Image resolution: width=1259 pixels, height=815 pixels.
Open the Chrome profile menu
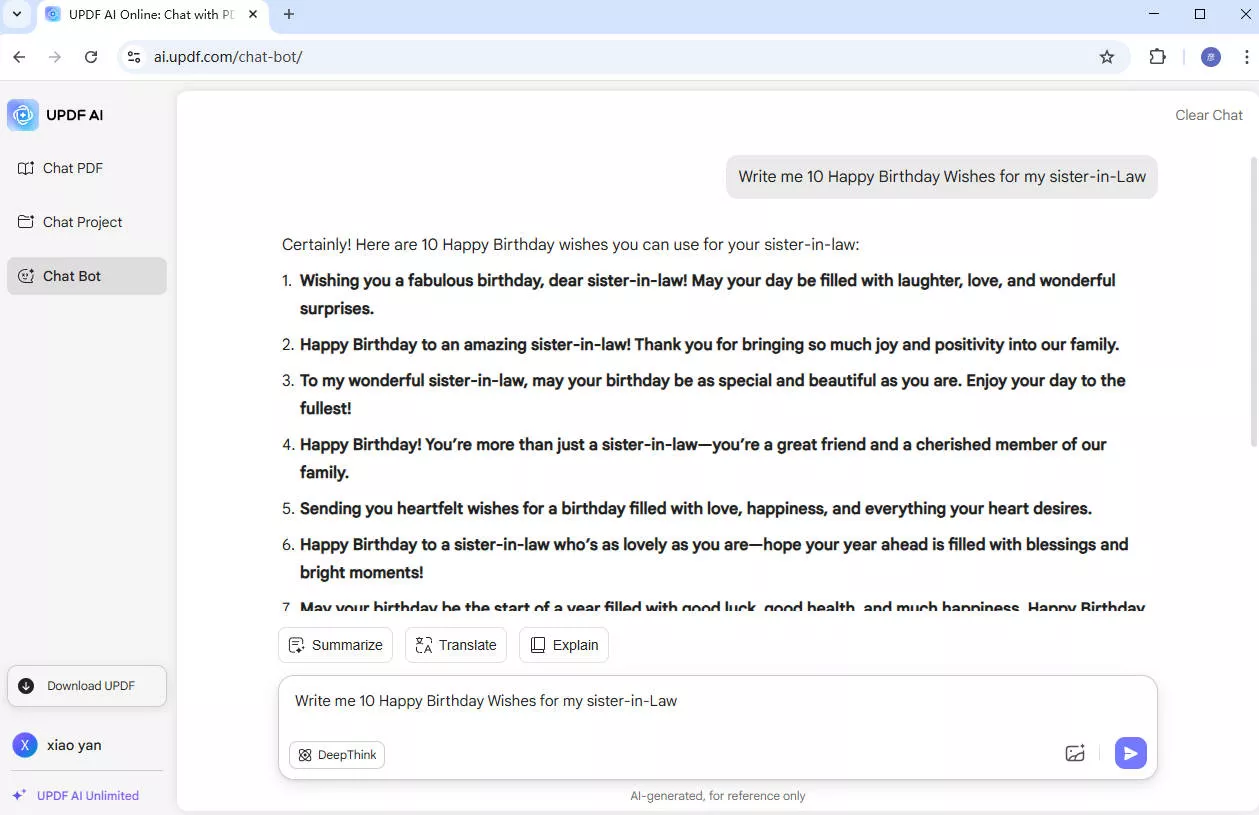1211,57
